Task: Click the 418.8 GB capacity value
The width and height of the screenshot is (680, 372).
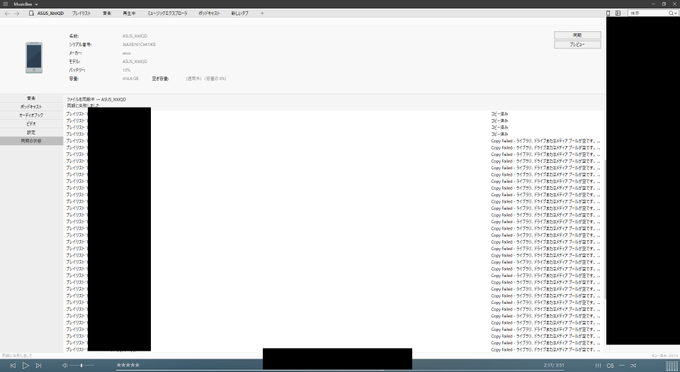Action: coord(130,79)
